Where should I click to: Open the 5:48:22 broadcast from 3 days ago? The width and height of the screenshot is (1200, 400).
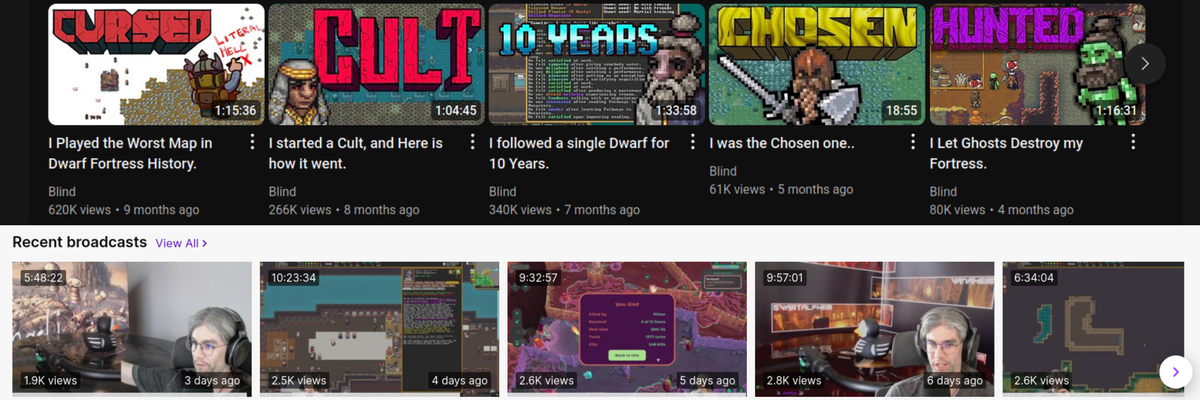pos(131,328)
